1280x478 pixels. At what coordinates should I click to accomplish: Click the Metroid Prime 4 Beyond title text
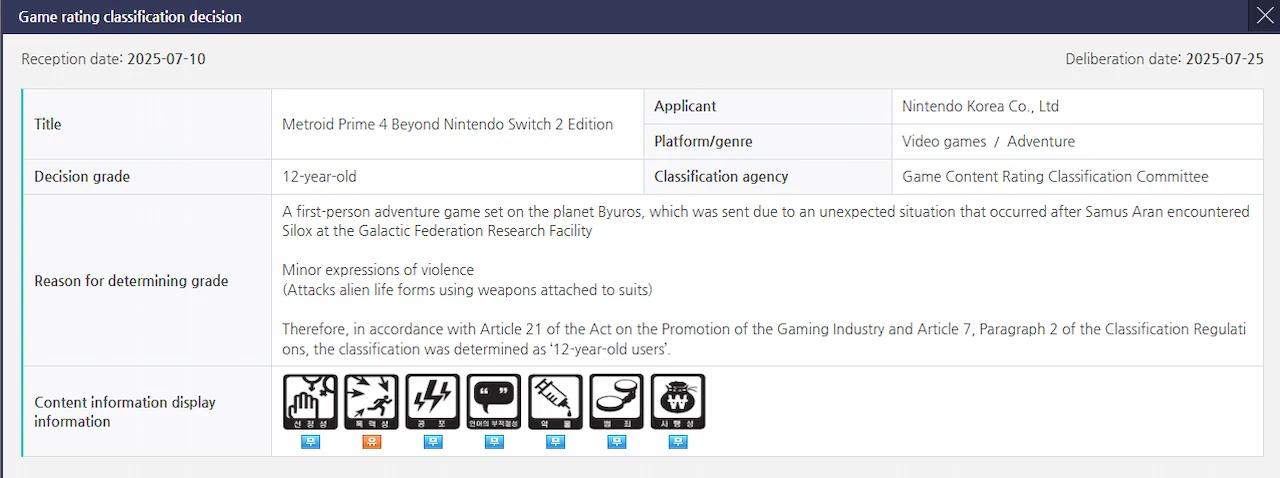click(447, 124)
